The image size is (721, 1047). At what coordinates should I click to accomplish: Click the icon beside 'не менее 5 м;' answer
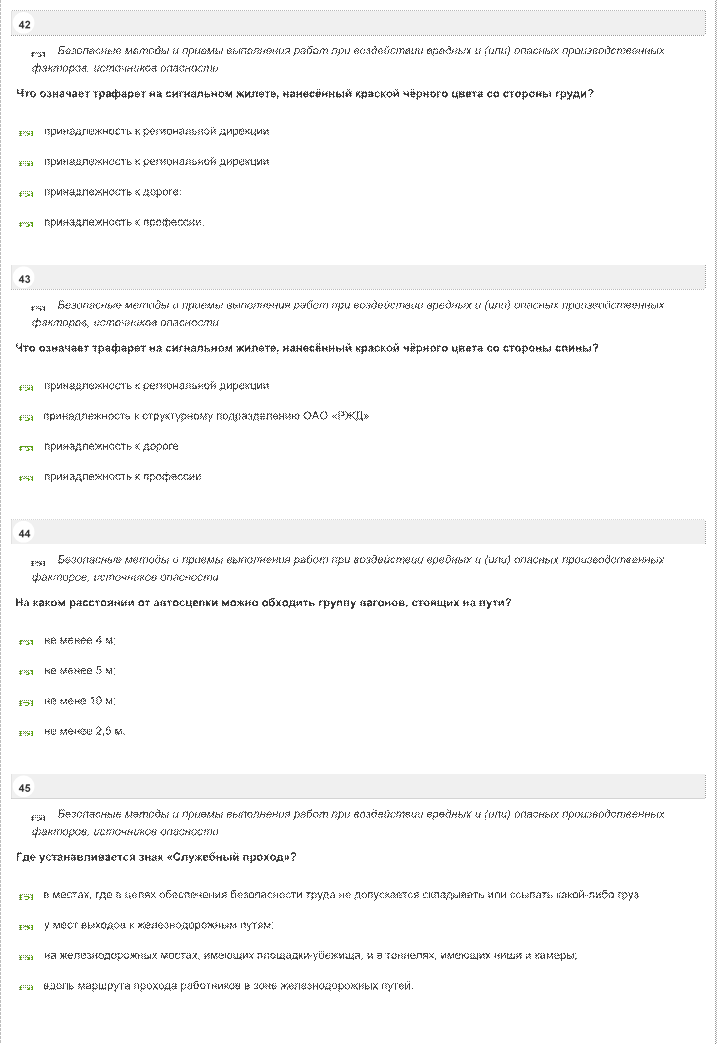pyautogui.click(x=26, y=672)
